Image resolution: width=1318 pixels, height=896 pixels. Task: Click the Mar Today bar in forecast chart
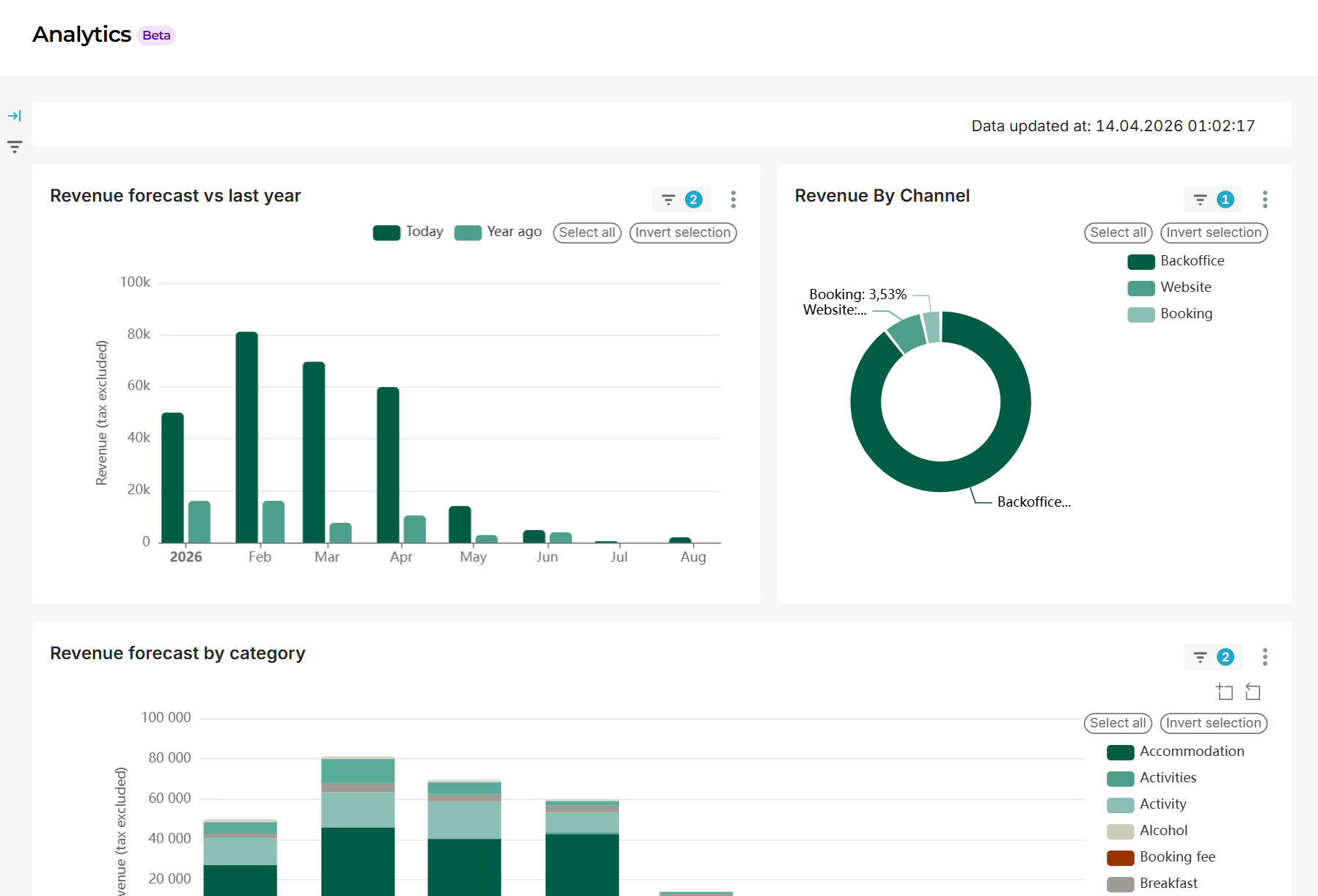(x=314, y=452)
